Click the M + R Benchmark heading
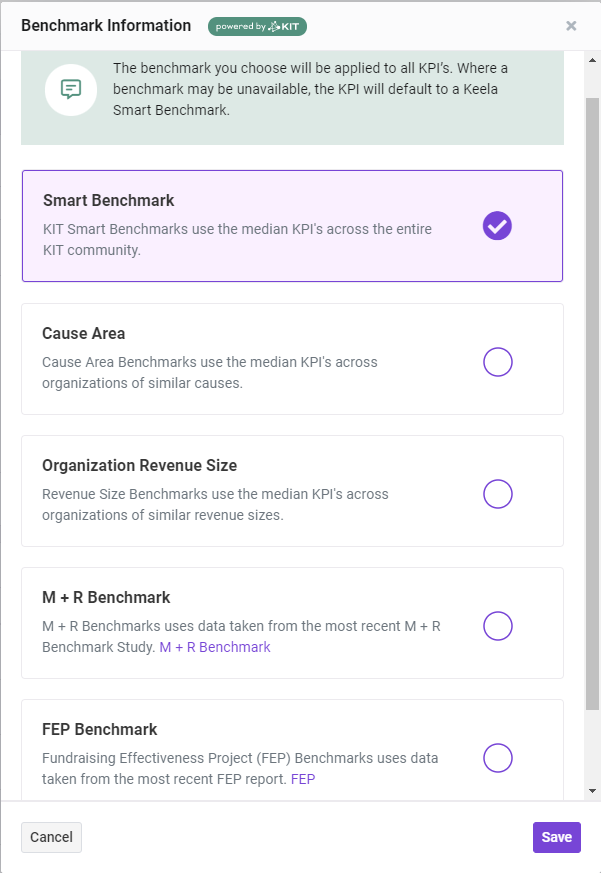Screen dimensions: 601x873 [x=106, y=597]
